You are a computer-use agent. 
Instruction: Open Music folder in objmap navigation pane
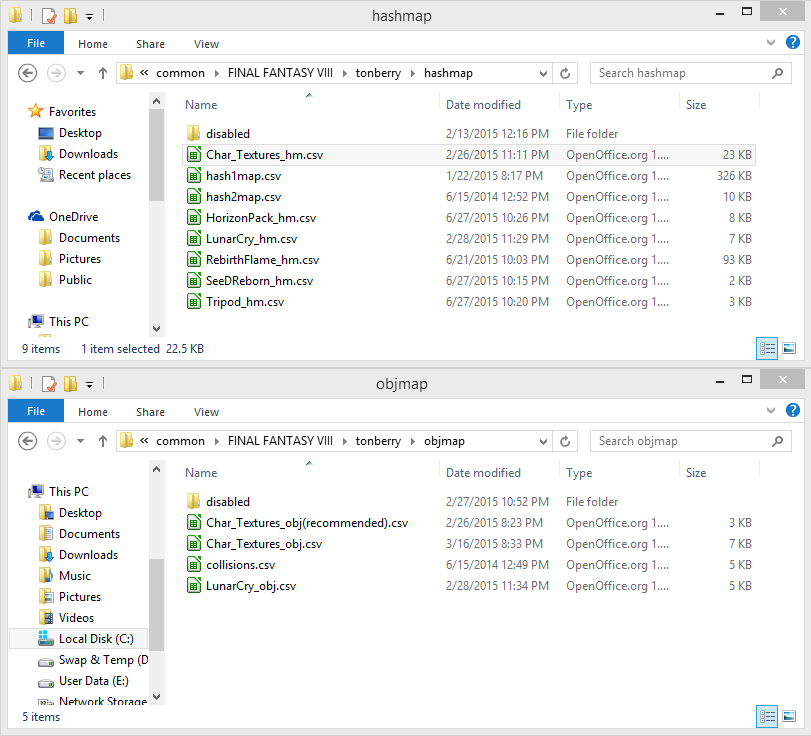coord(65,576)
